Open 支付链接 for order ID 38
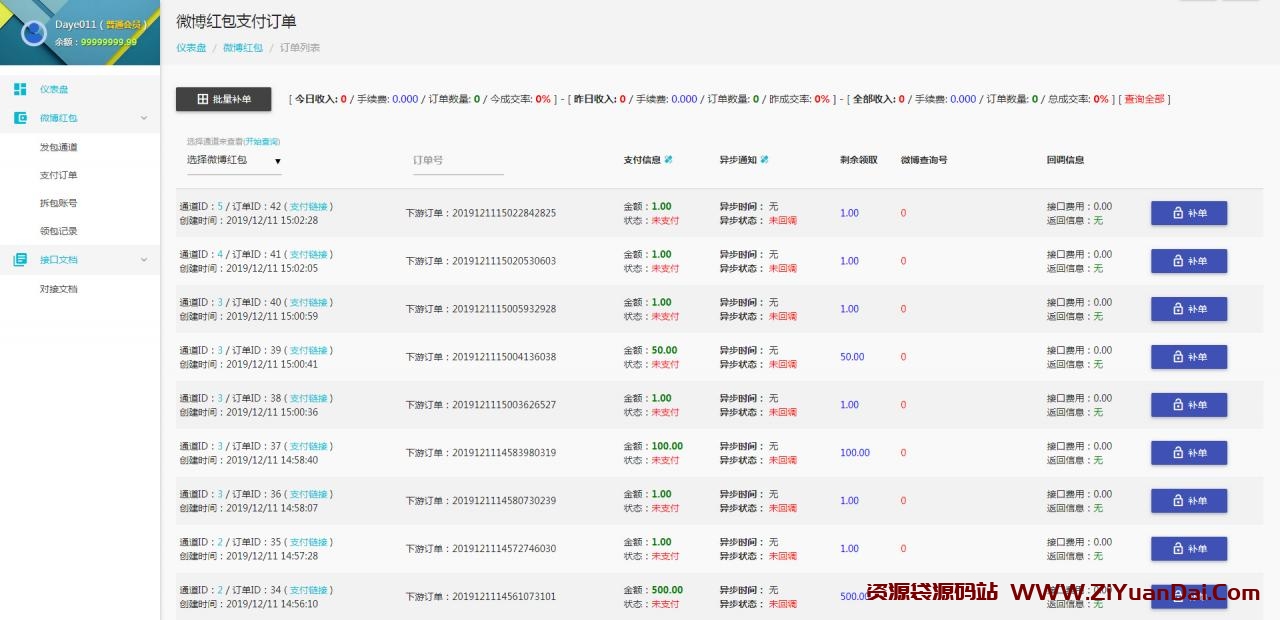 pos(309,399)
